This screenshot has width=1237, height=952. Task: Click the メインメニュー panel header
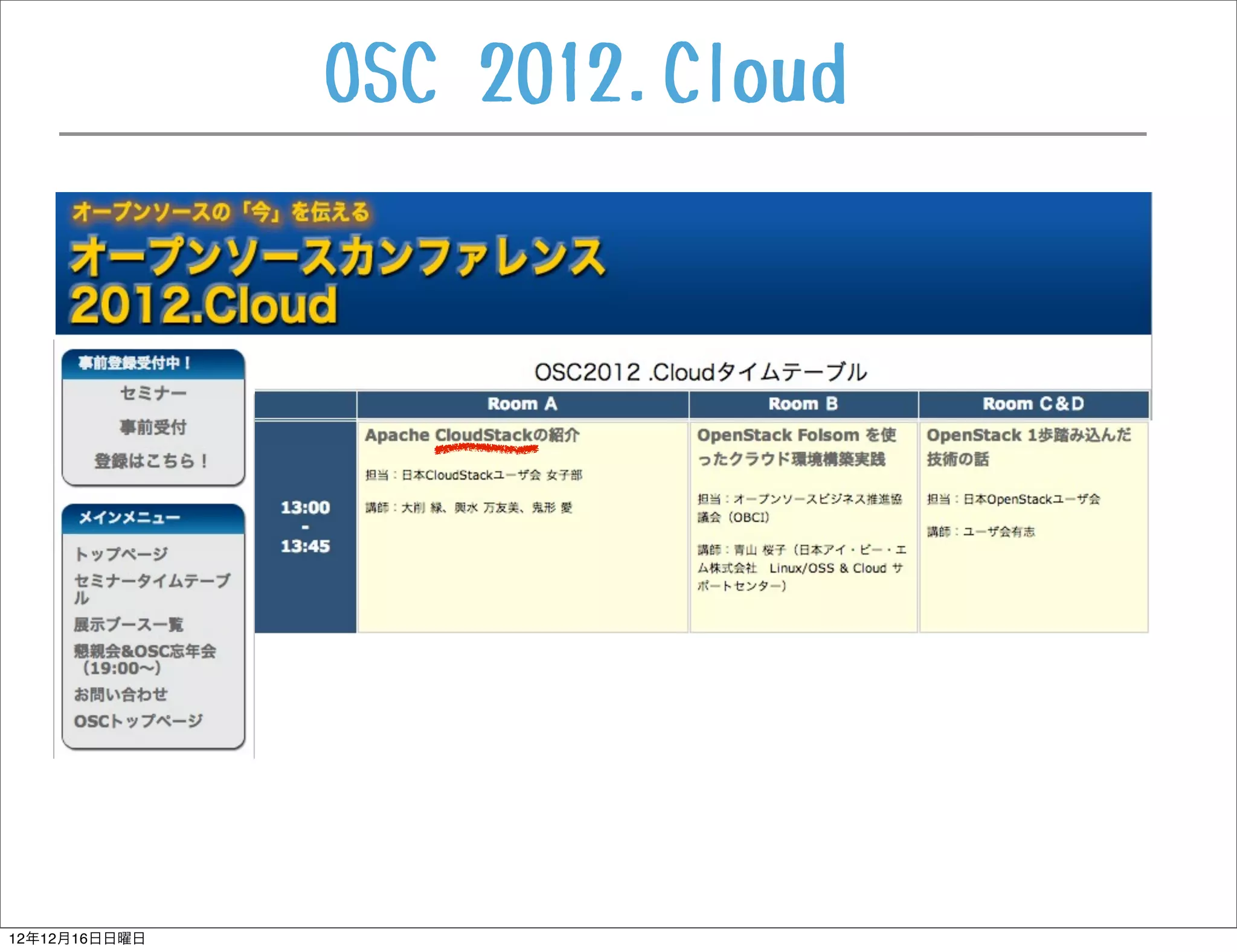(x=129, y=518)
